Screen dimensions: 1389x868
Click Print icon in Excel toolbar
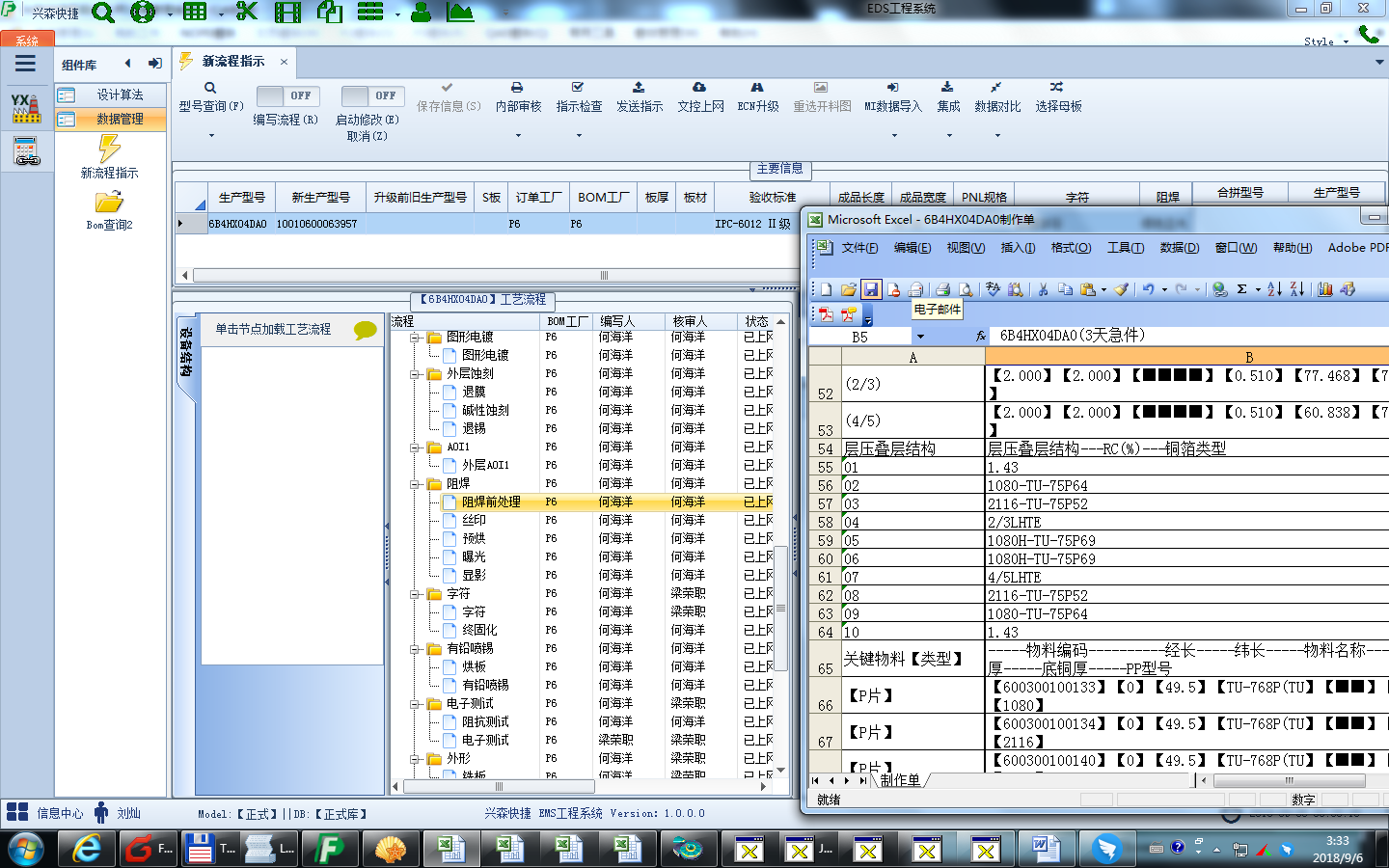942,288
